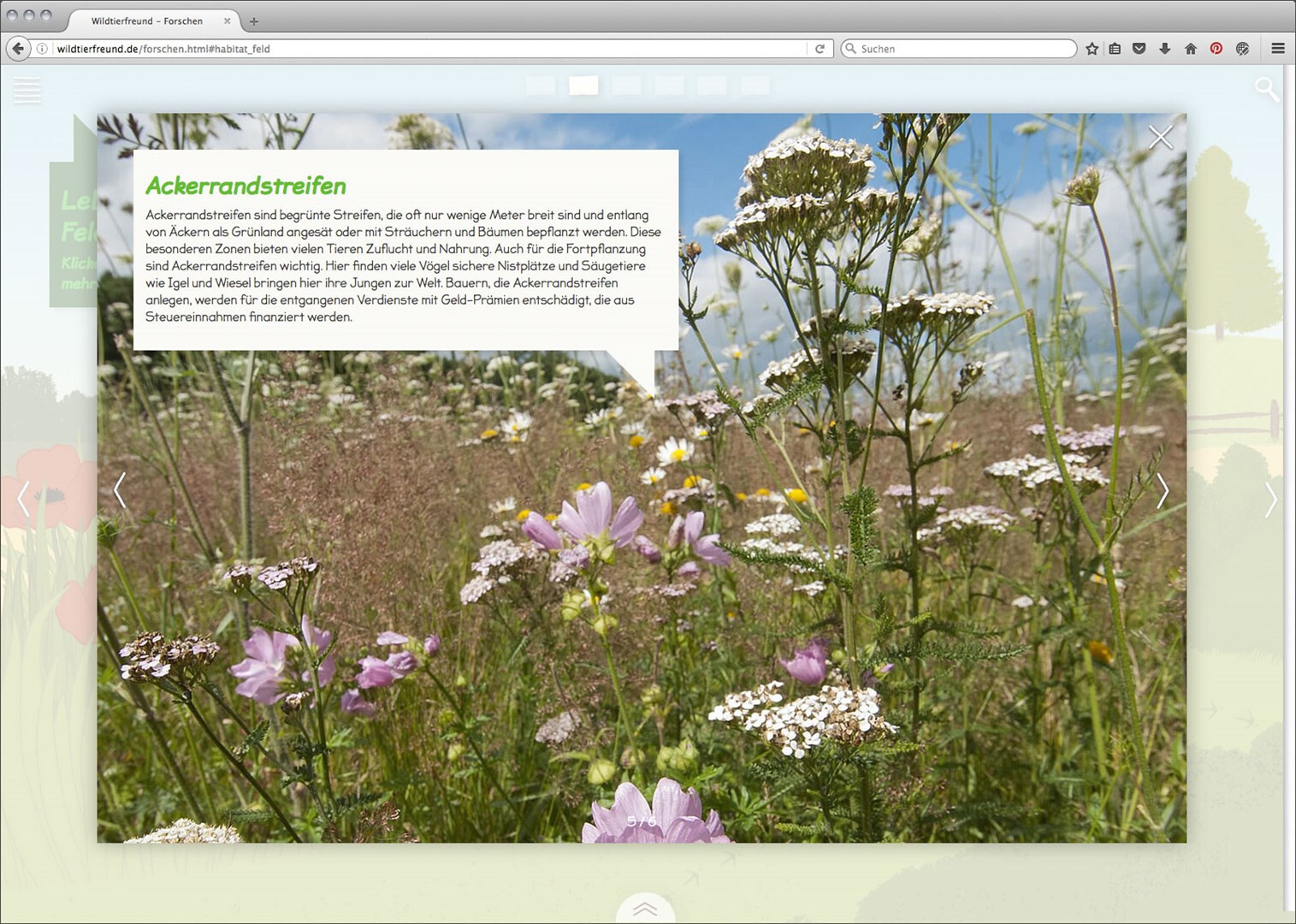Click the Pinterest toolbar icon
The width and height of the screenshot is (1296, 924).
click(1216, 49)
